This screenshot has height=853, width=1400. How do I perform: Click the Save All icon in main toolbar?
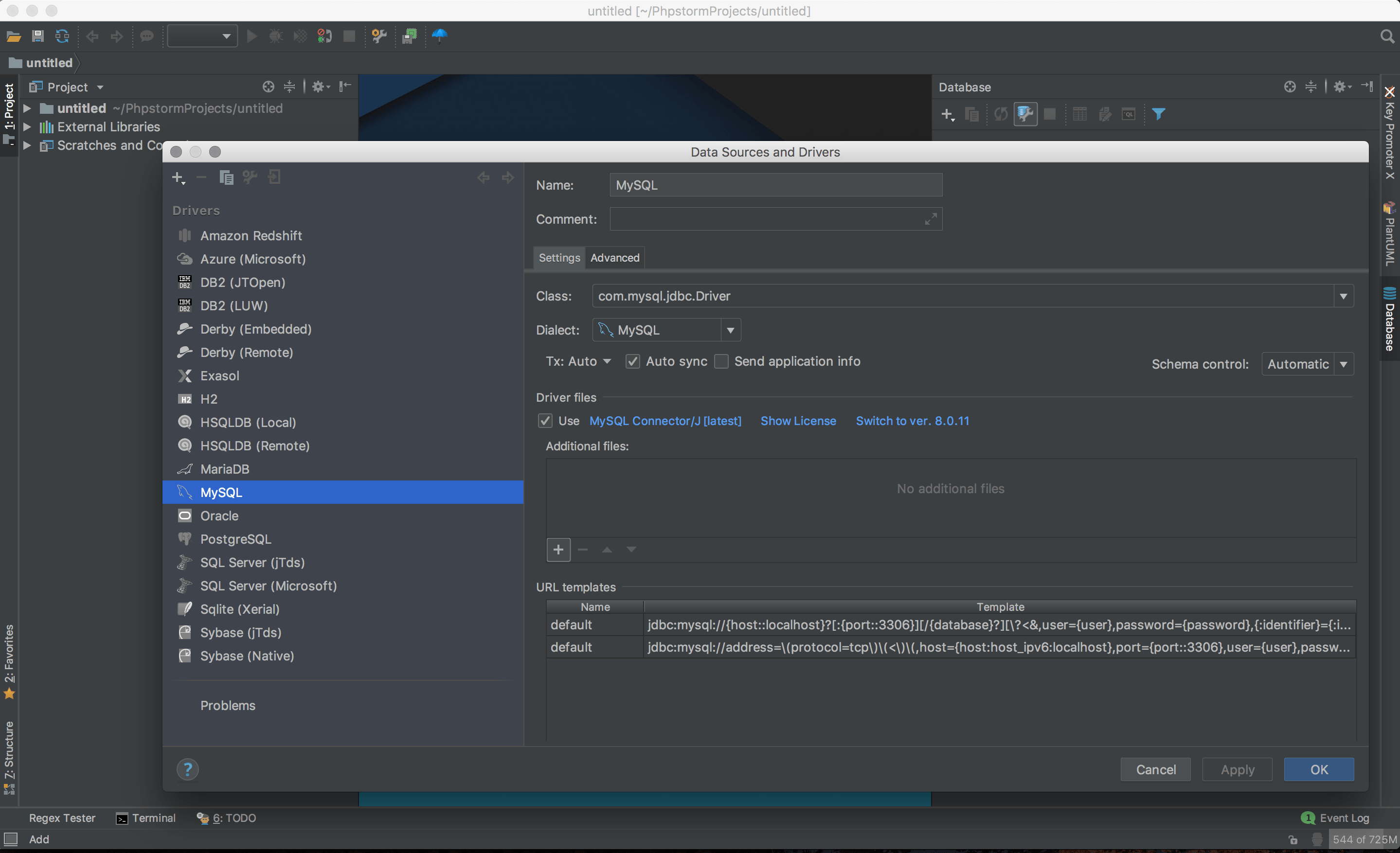pos(37,36)
